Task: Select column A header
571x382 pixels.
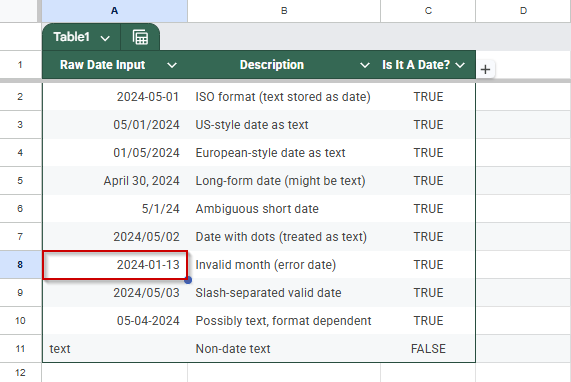Action: coord(114,11)
